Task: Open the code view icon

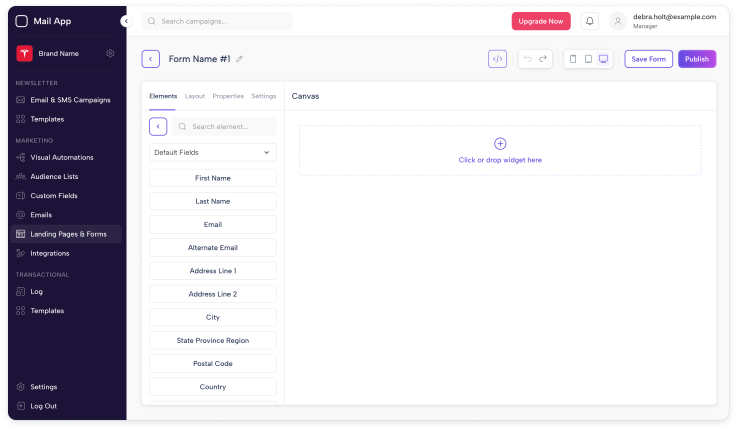Action: [x=498, y=59]
